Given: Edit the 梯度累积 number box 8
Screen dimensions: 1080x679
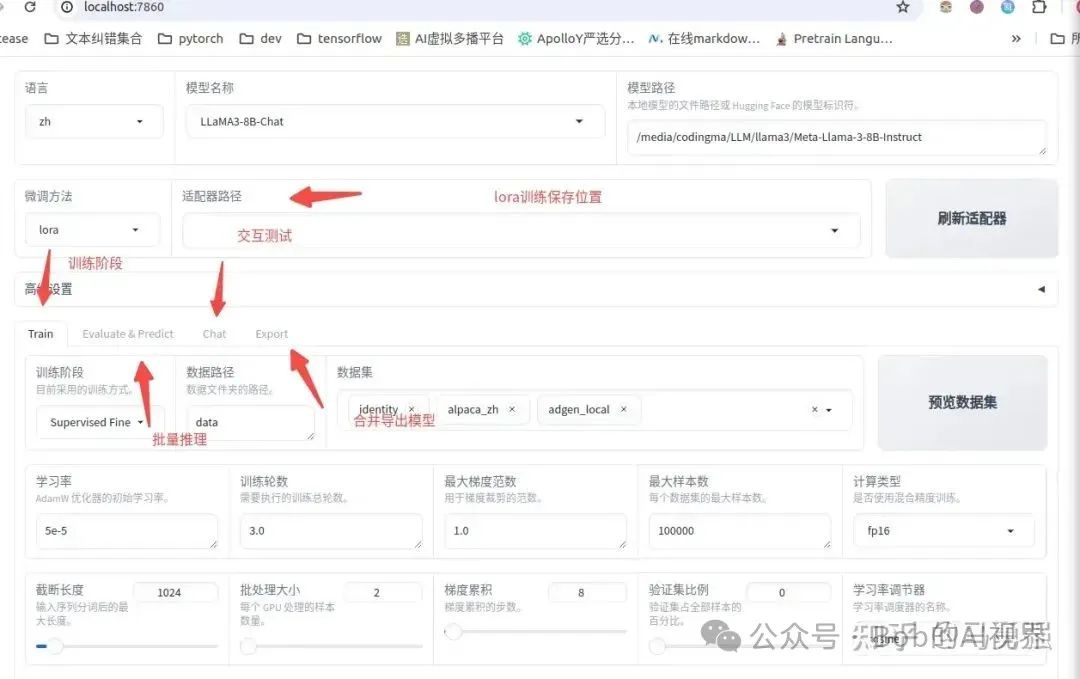Looking at the screenshot, I should click(587, 593).
